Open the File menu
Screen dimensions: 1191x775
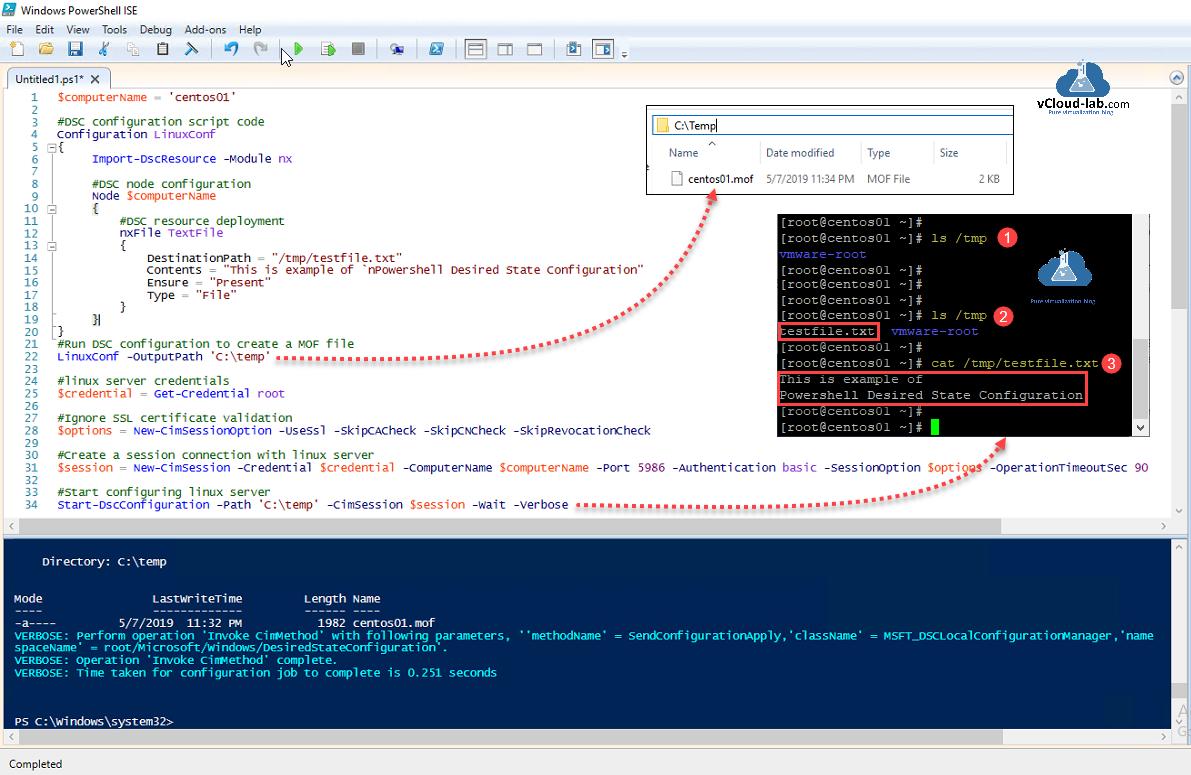(14, 30)
